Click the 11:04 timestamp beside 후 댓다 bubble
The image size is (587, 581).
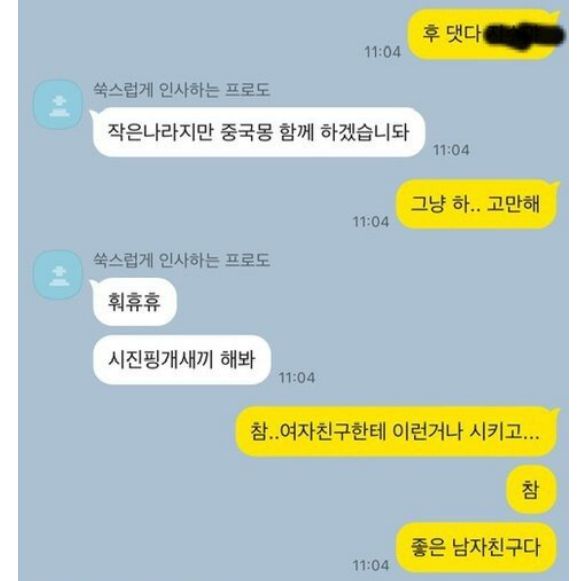pyautogui.click(x=383, y=52)
